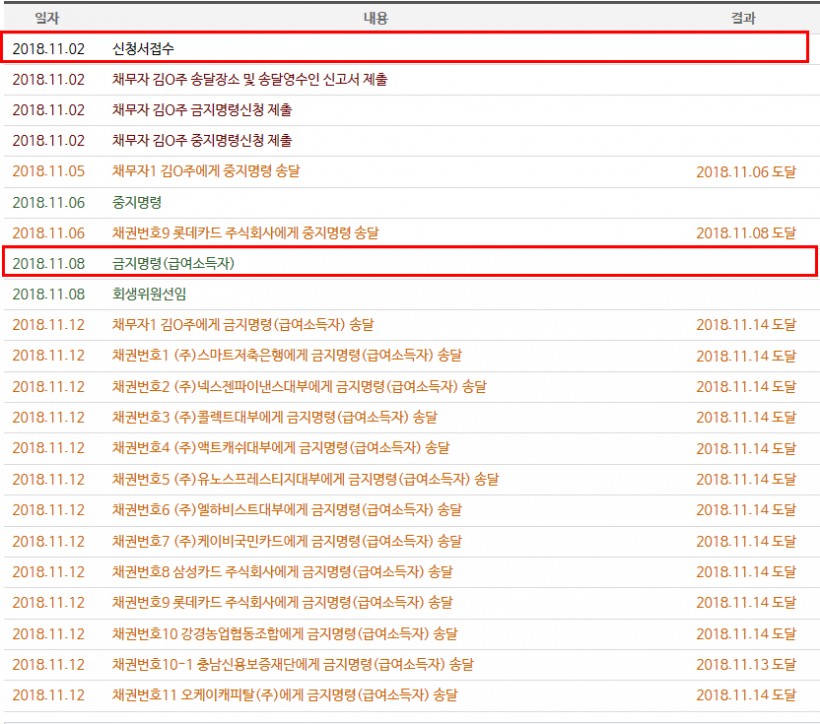Click result 2018.11.08 도달
The width and height of the screenshot is (820, 724).
pyautogui.click(x=746, y=233)
